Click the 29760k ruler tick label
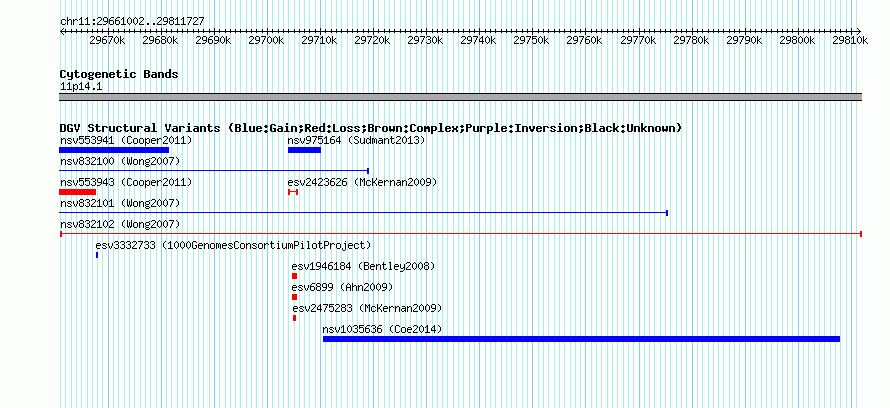 pyautogui.click(x=585, y=40)
